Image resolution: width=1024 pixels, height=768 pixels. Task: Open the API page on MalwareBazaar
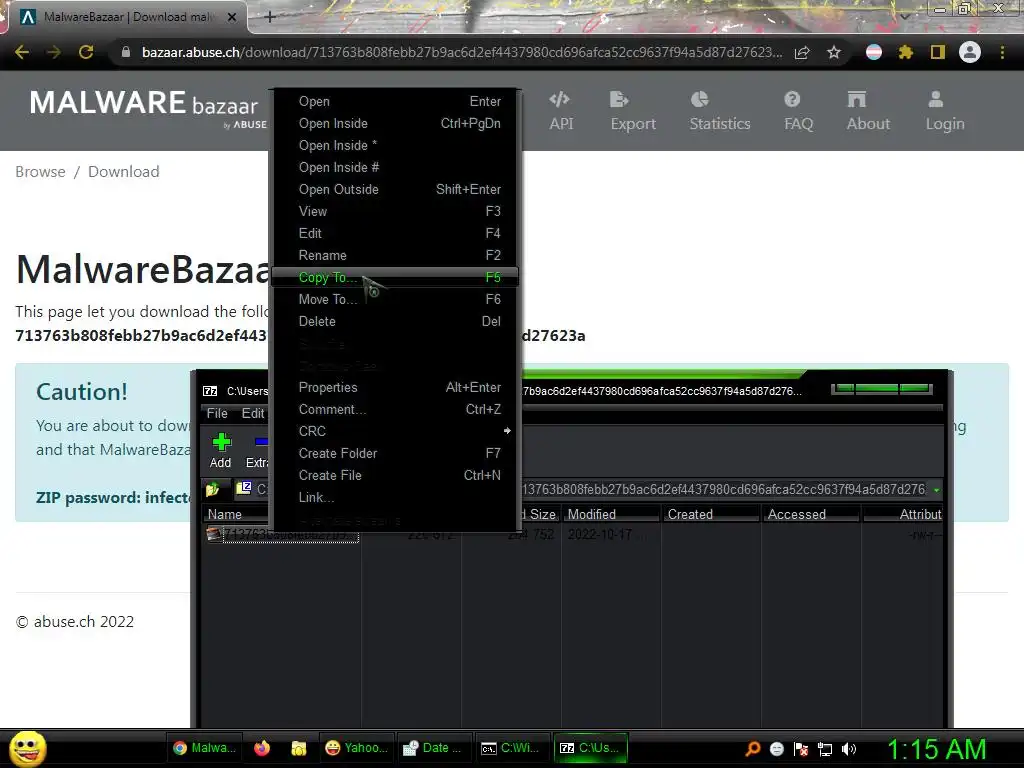tap(561, 110)
